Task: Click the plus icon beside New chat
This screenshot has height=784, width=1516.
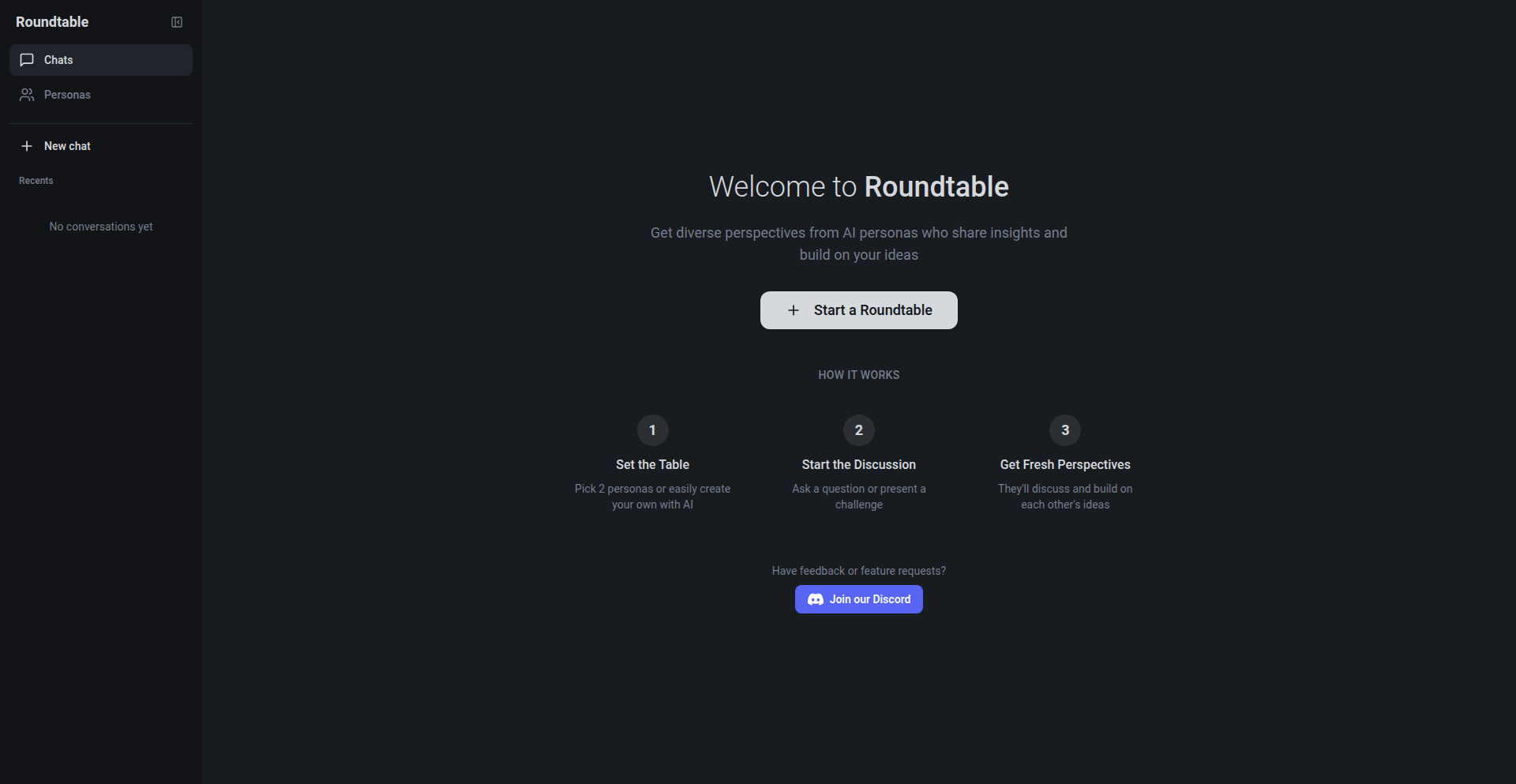Action: [26, 145]
